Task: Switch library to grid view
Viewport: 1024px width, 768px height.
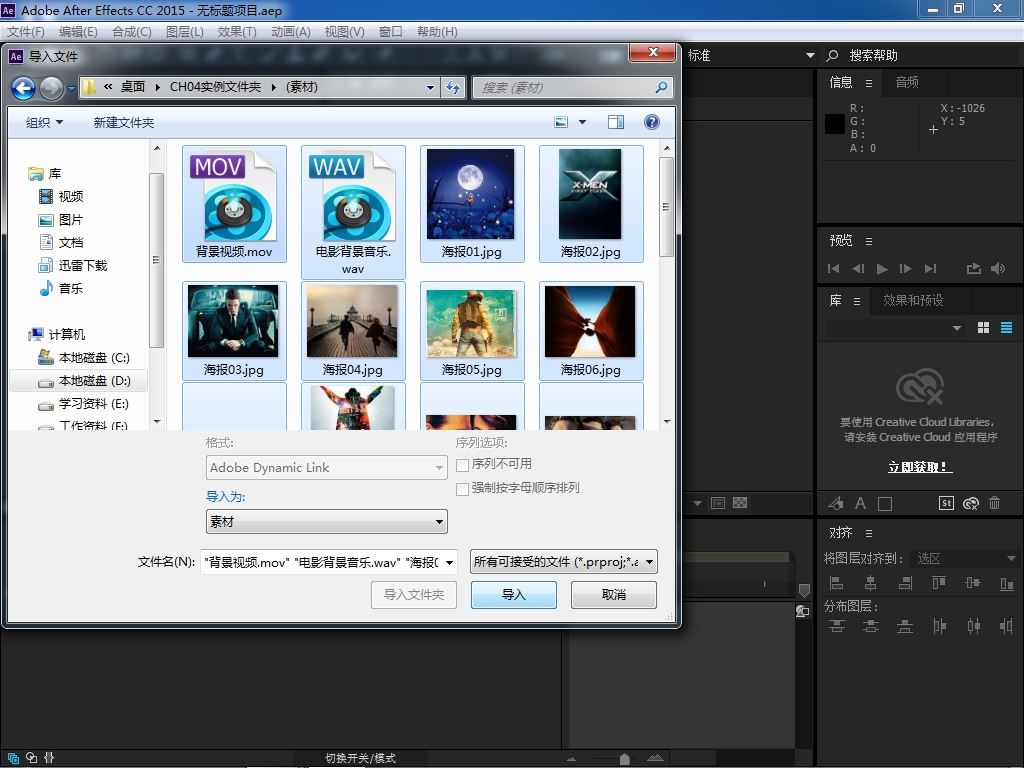Action: (984, 328)
